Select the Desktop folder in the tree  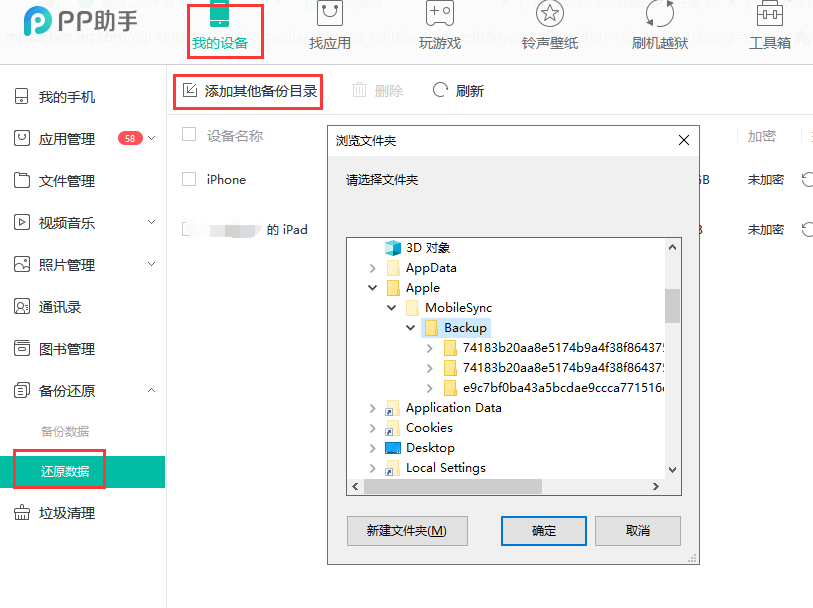tap(430, 448)
